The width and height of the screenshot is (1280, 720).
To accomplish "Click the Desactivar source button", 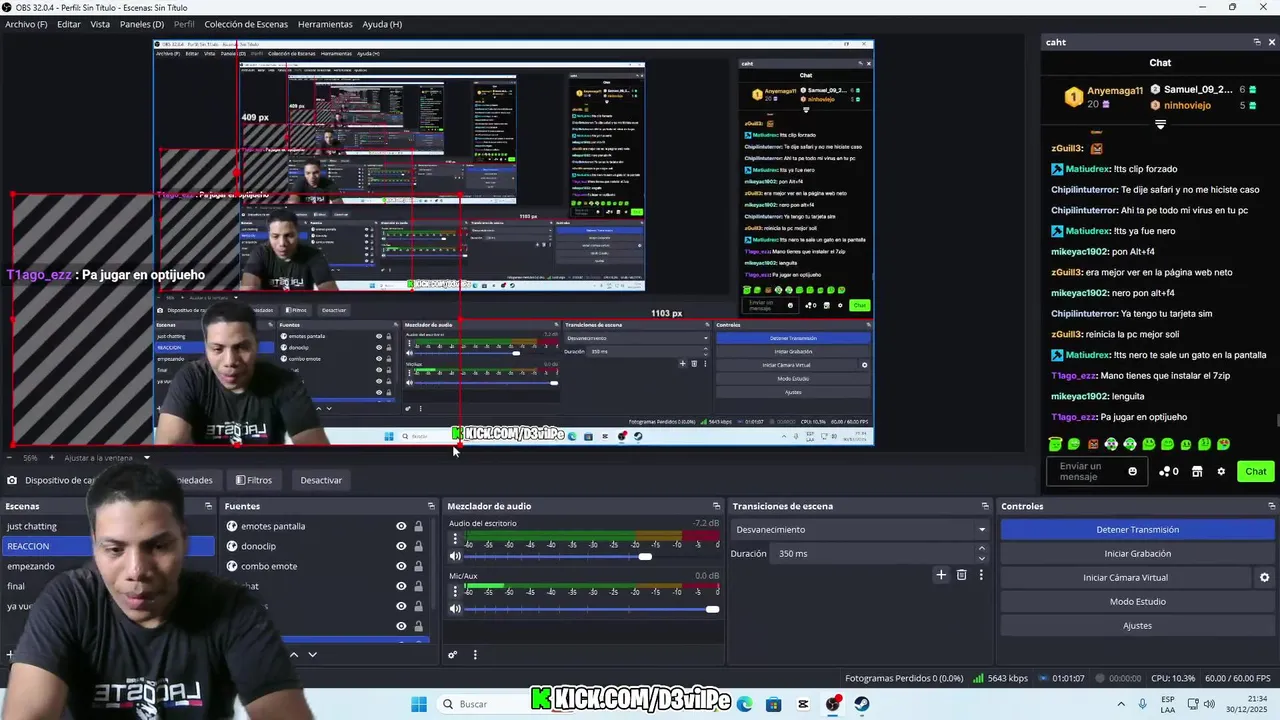I will click(321, 480).
